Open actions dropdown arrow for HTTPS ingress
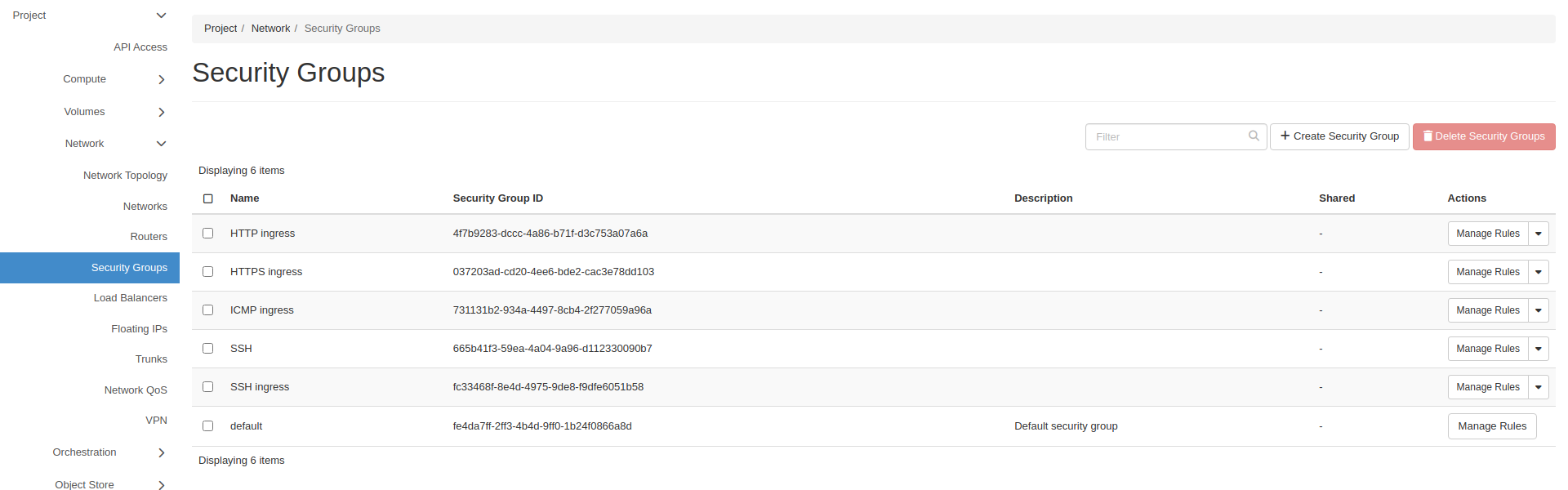Screen dimensions: 1568x490 tap(1539, 272)
